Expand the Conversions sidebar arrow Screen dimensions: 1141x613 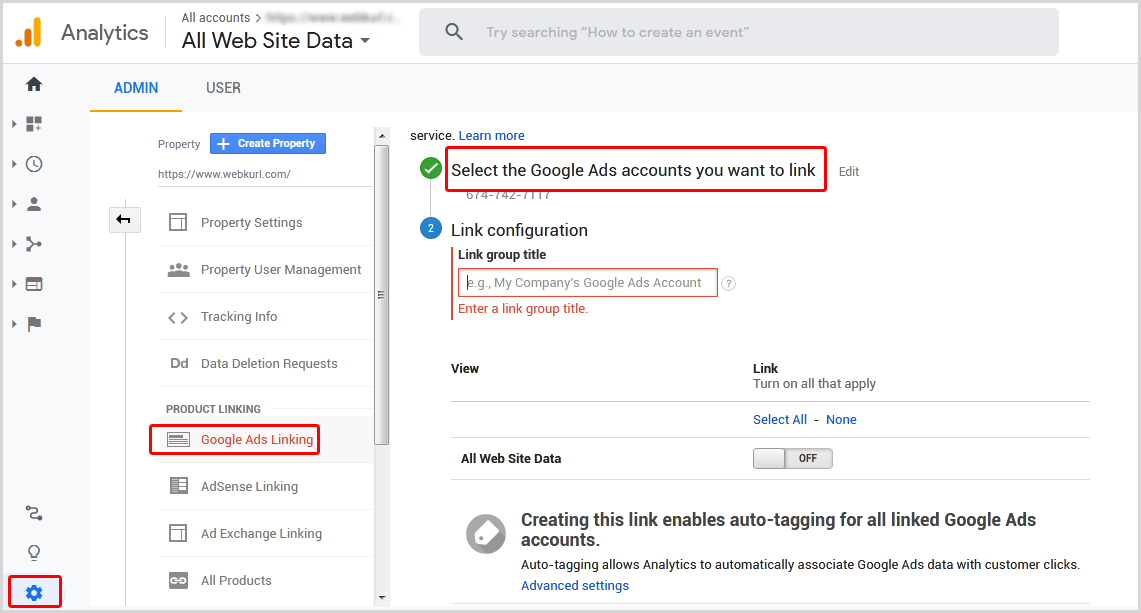(14, 324)
